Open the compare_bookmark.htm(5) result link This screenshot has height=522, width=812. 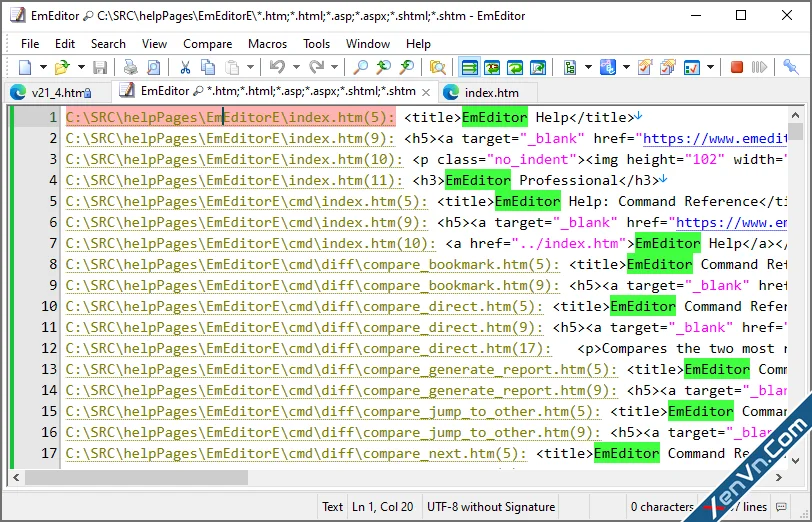pyautogui.click(x=312, y=265)
